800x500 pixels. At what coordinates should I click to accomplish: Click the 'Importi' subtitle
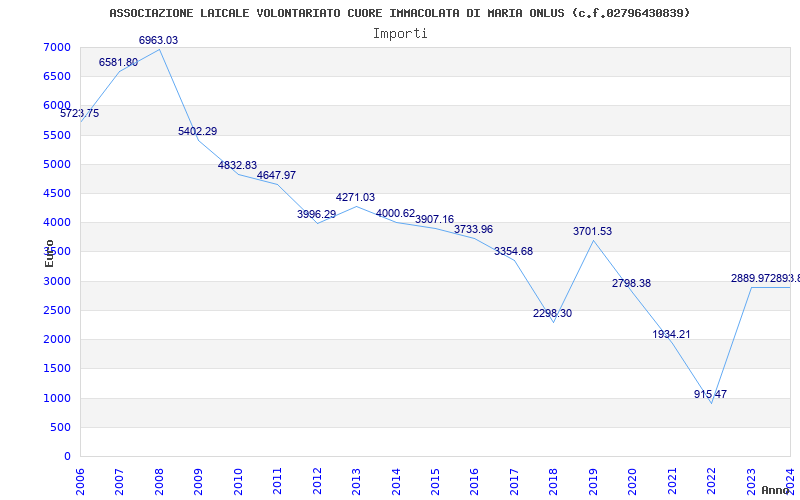pos(400,34)
